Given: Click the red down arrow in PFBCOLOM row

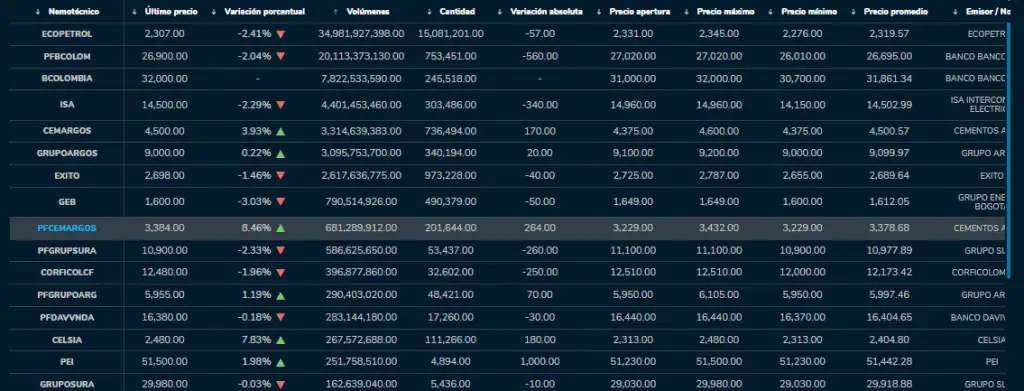Looking at the screenshot, I should click(x=280, y=57).
